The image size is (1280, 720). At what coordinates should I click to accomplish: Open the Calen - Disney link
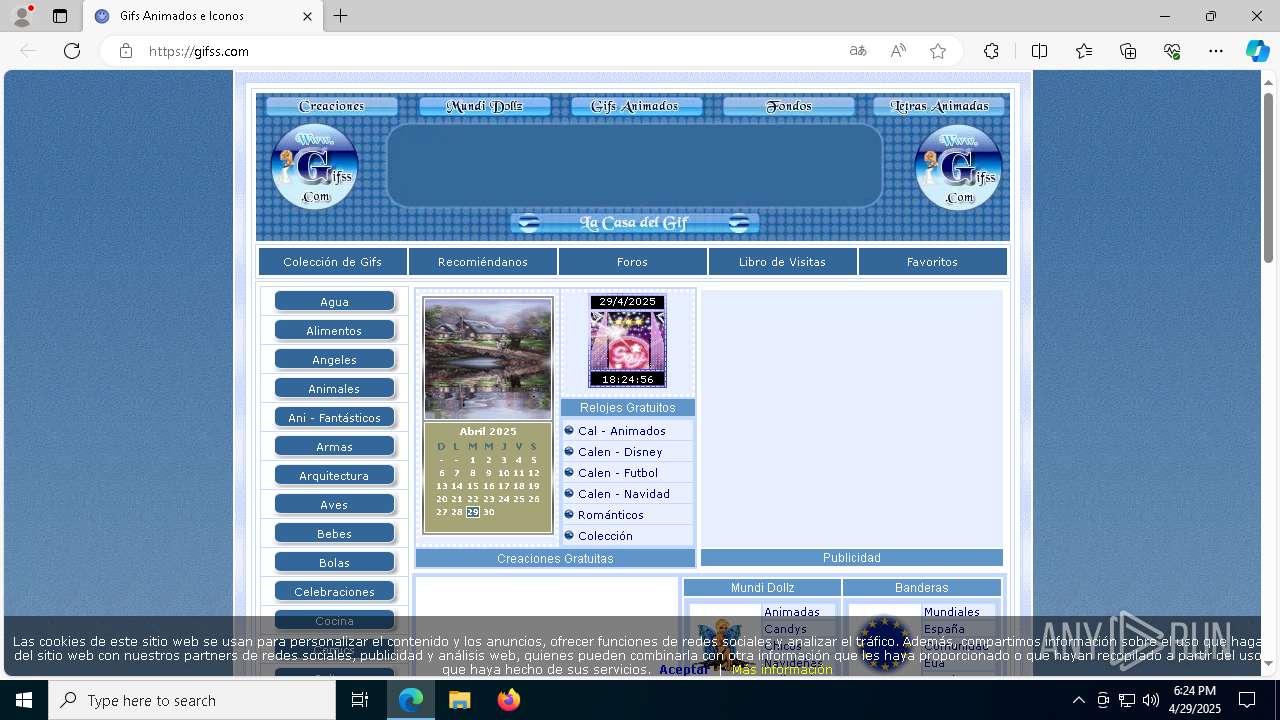pyautogui.click(x=620, y=452)
